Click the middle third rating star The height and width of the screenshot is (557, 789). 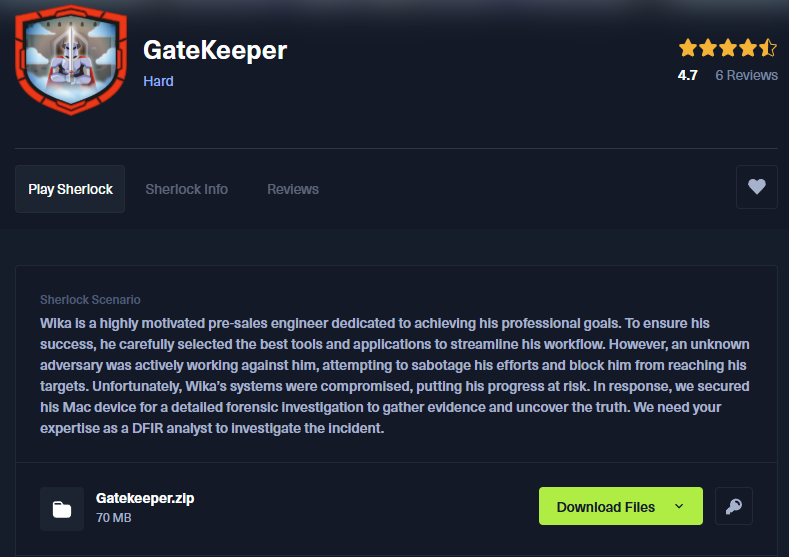(727, 48)
